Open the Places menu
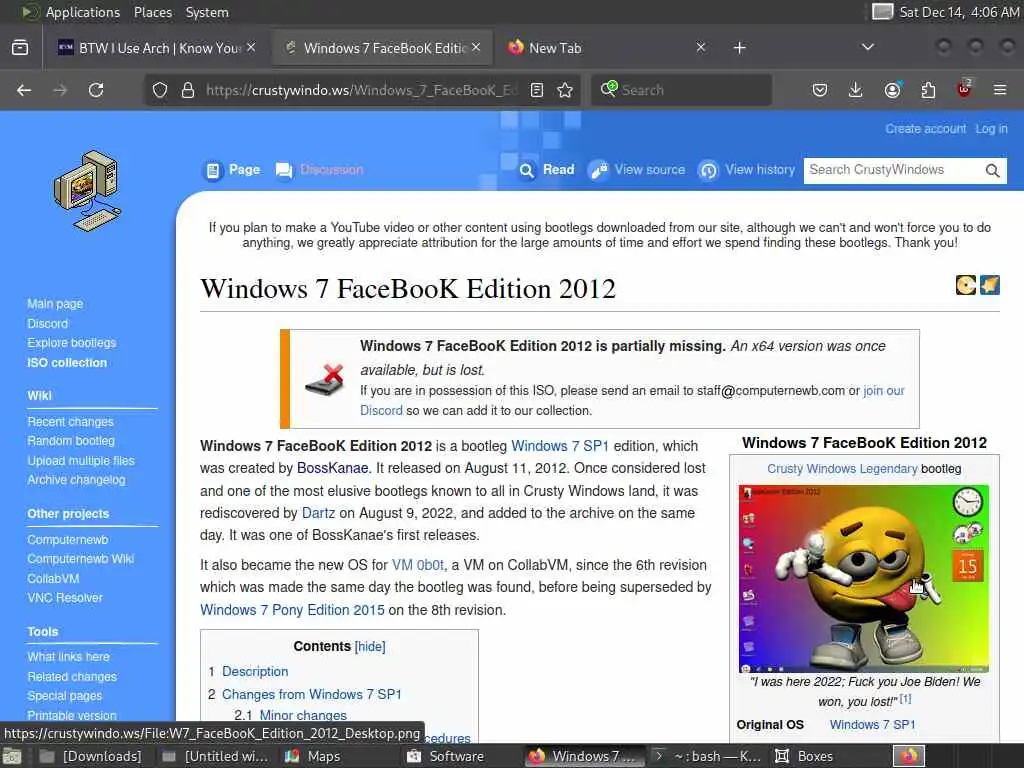The width and height of the screenshot is (1024, 768). (153, 12)
